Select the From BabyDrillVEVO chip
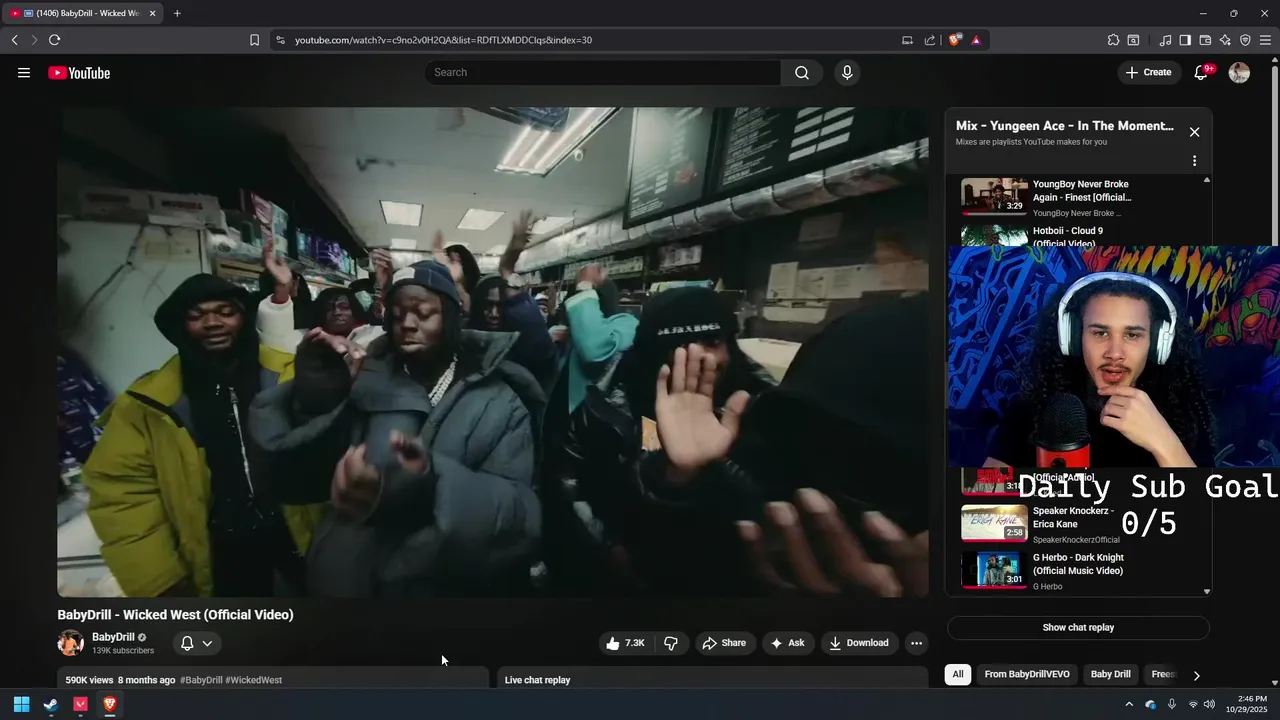 pos(1027,674)
